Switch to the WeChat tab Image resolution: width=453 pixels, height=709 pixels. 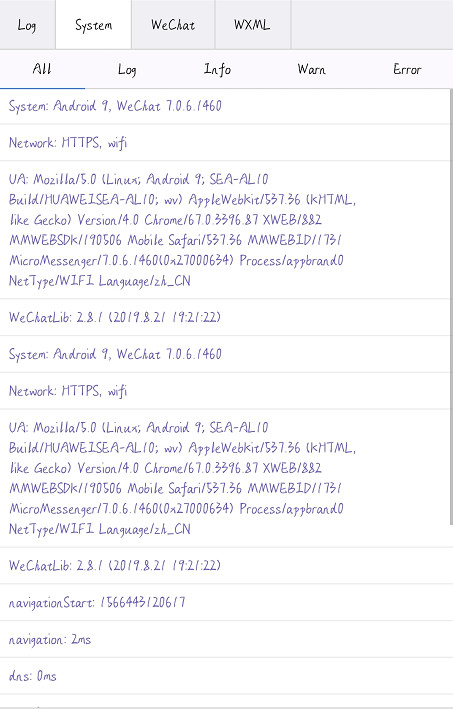[173, 24]
